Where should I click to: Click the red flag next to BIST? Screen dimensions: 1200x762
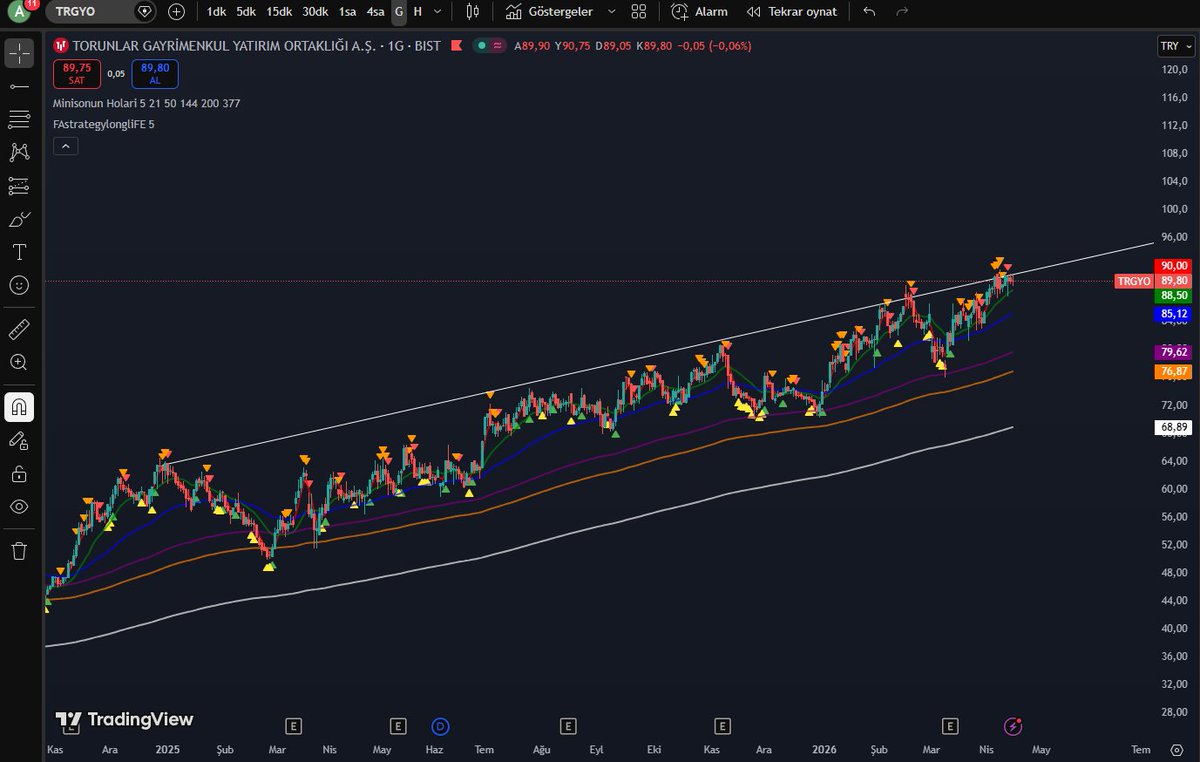click(457, 45)
